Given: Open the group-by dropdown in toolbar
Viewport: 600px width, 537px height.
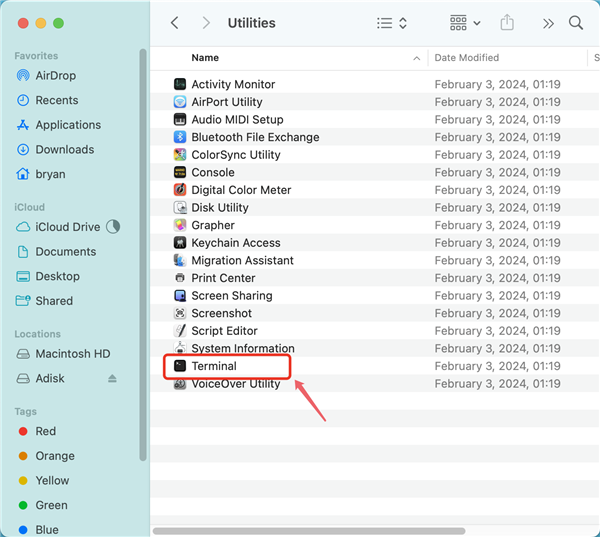Looking at the screenshot, I should (464, 23).
